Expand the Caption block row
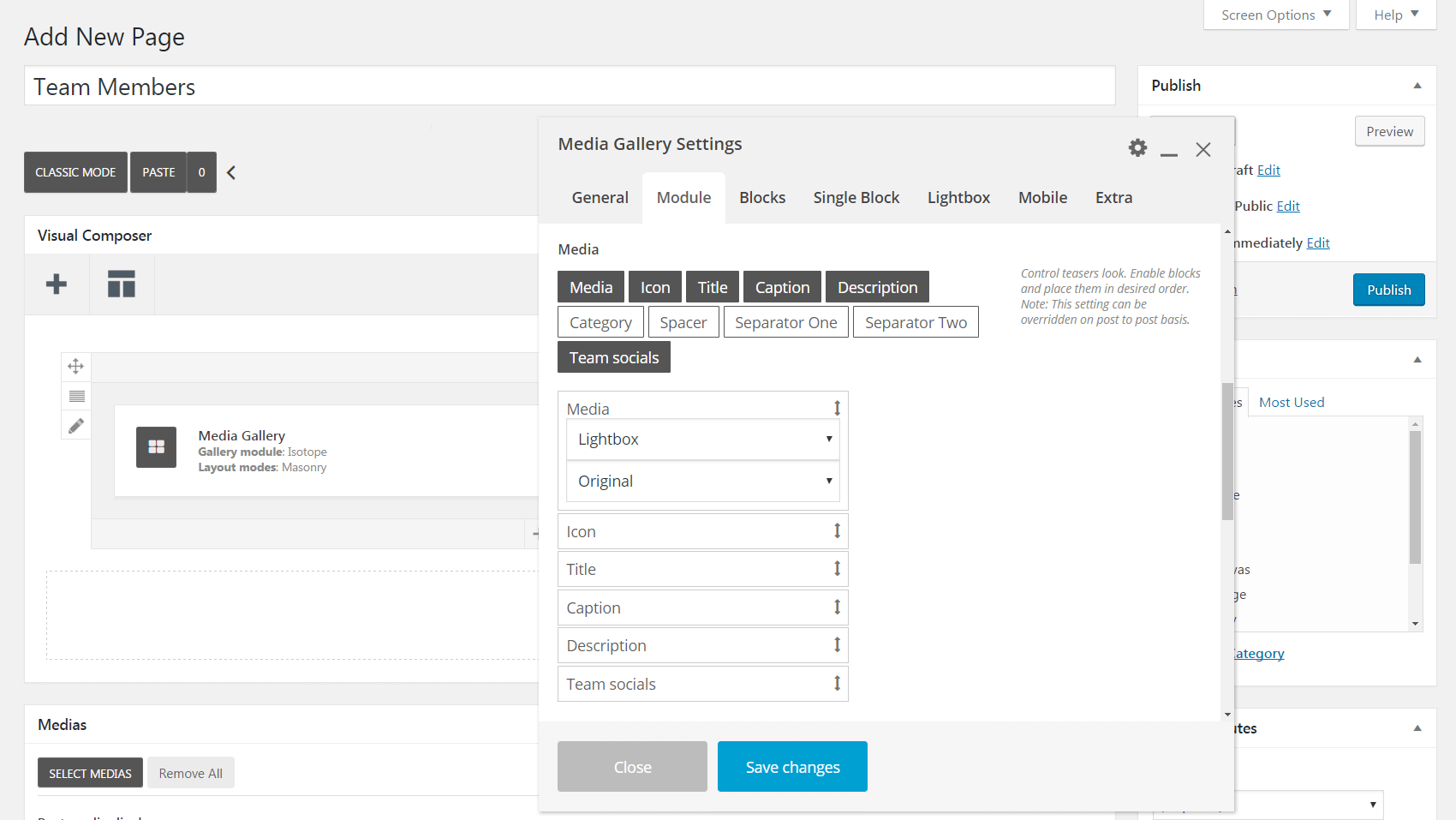Screen dimensions: 1456x820 click(703, 608)
